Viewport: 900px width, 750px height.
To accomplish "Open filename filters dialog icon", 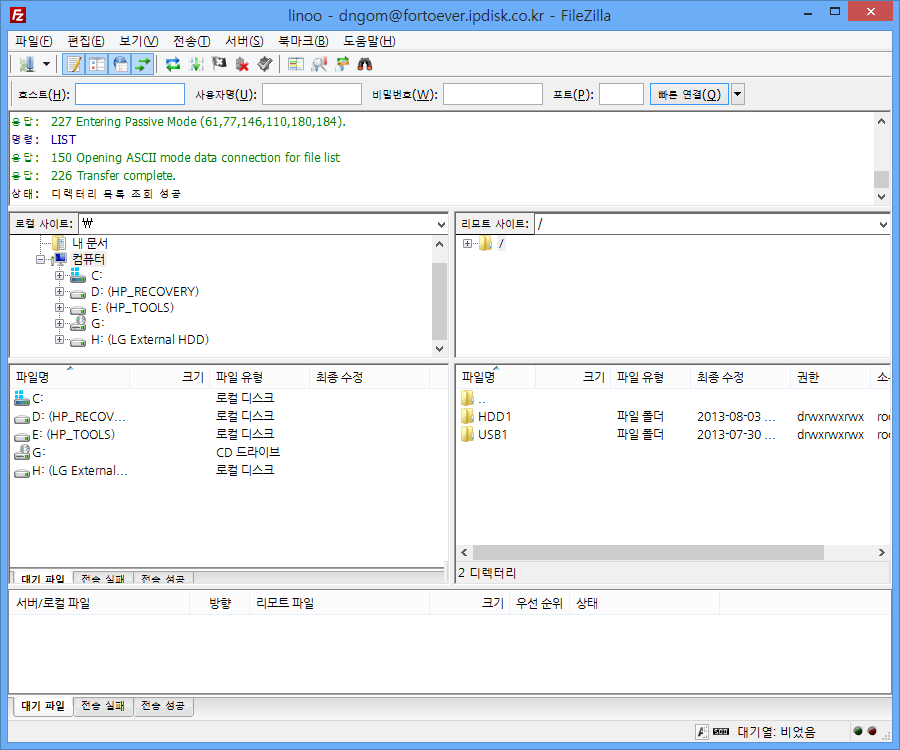I will click(296, 64).
